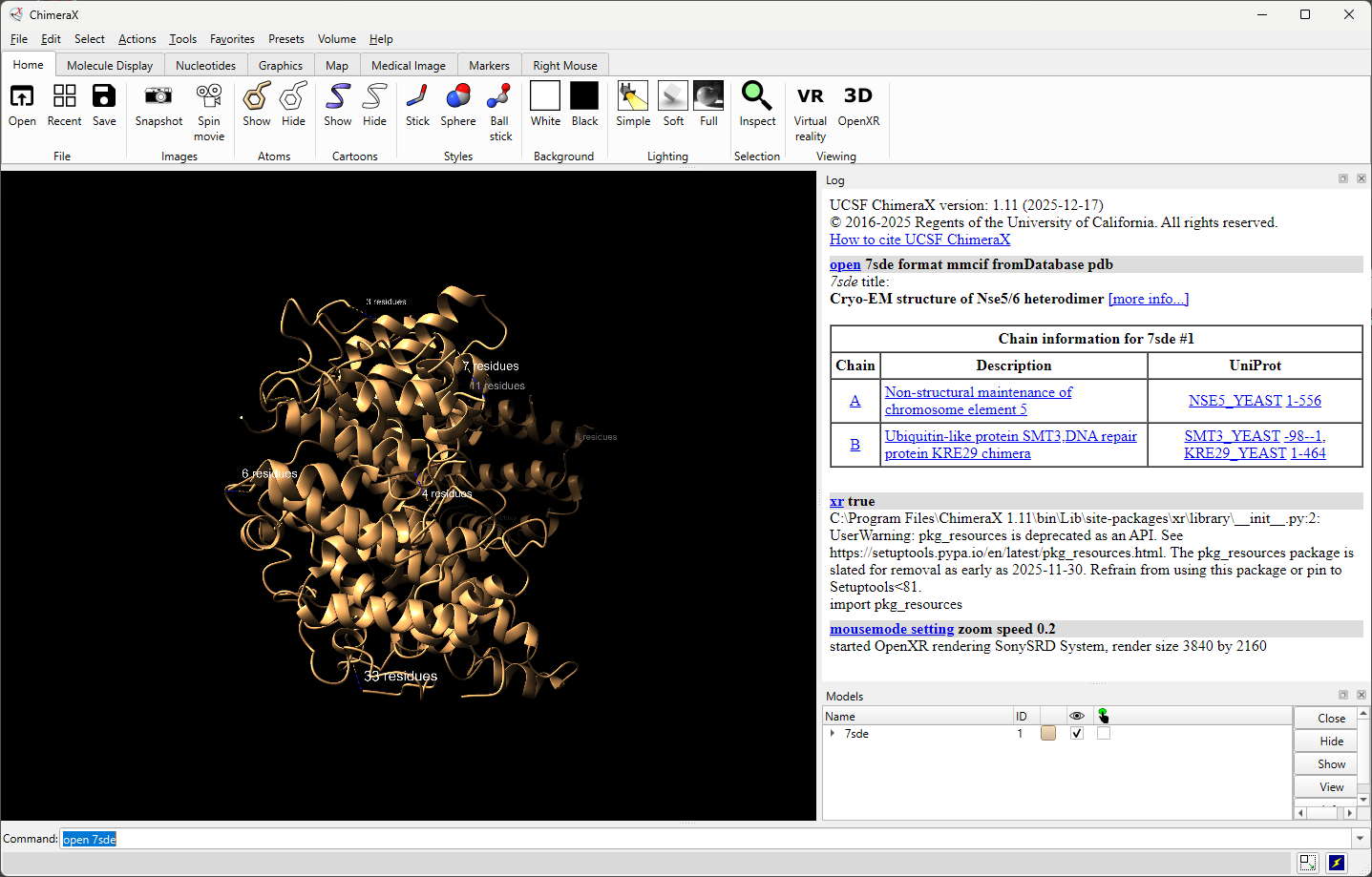This screenshot has width=1372, height=877.
Task: Apply the Sphere style
Action: coord(457,97)
